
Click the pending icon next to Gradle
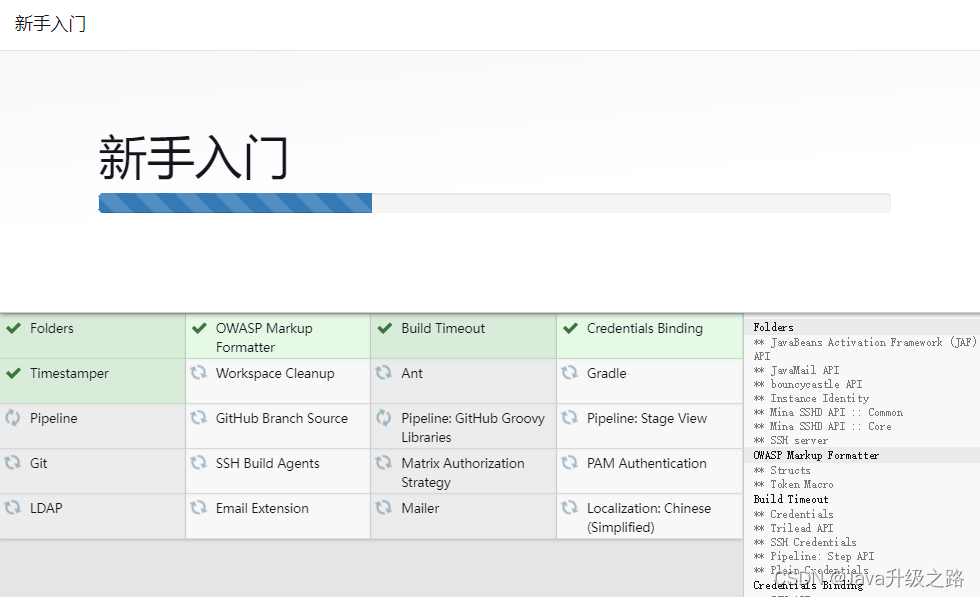tap(569, 373)
